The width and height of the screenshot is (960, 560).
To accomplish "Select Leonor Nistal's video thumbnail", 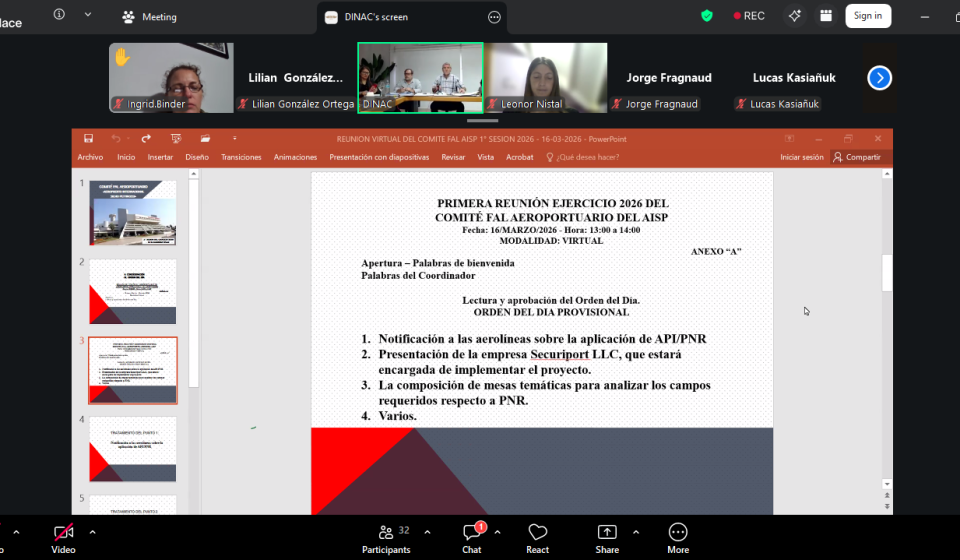I will (546, 77).
